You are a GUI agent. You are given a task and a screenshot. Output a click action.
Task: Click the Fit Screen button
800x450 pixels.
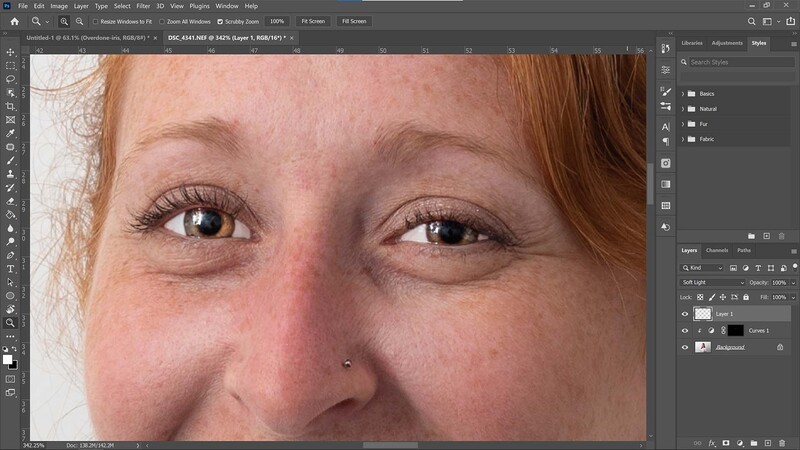click(x=313, y=21)
